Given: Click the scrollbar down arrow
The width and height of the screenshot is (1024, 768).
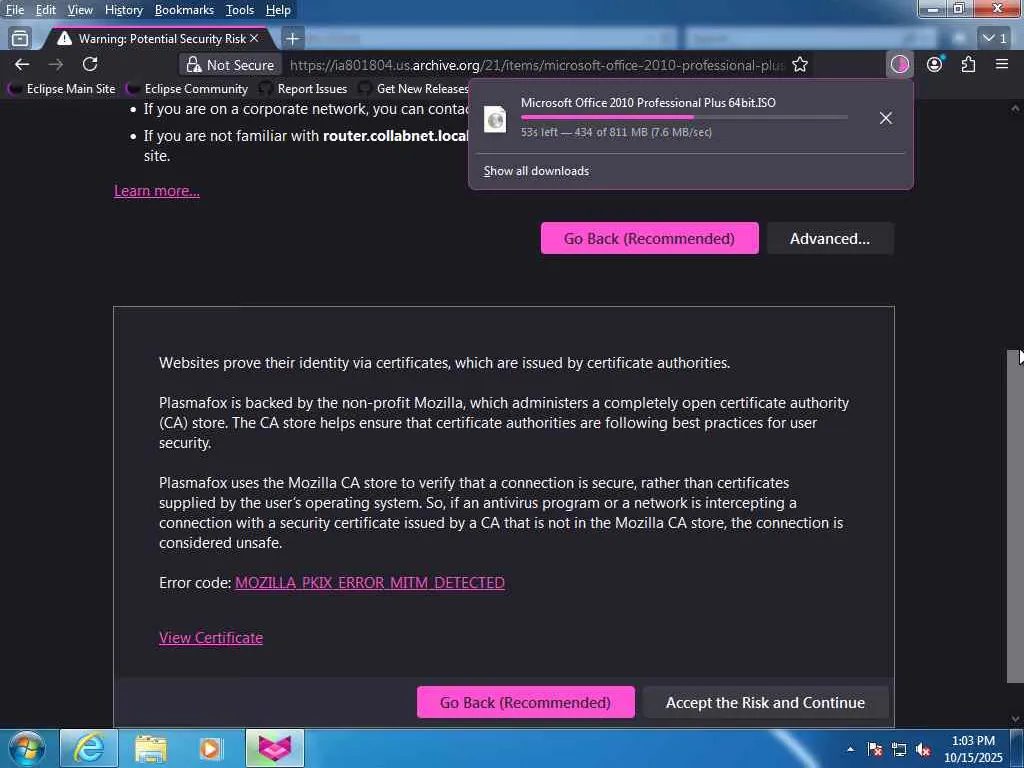Looking at the screenshot, I should pos(1015,719).
